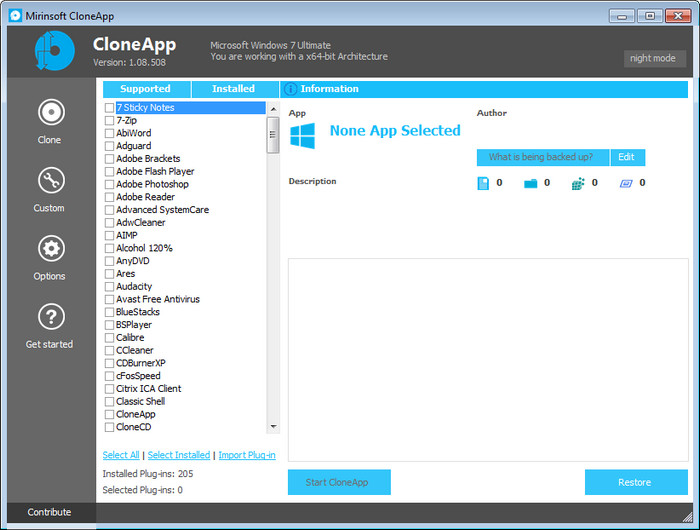The height and width of the screenshot is (530, 700).
Task: Click the Windows logo app icon
Action: click(302, 136)
